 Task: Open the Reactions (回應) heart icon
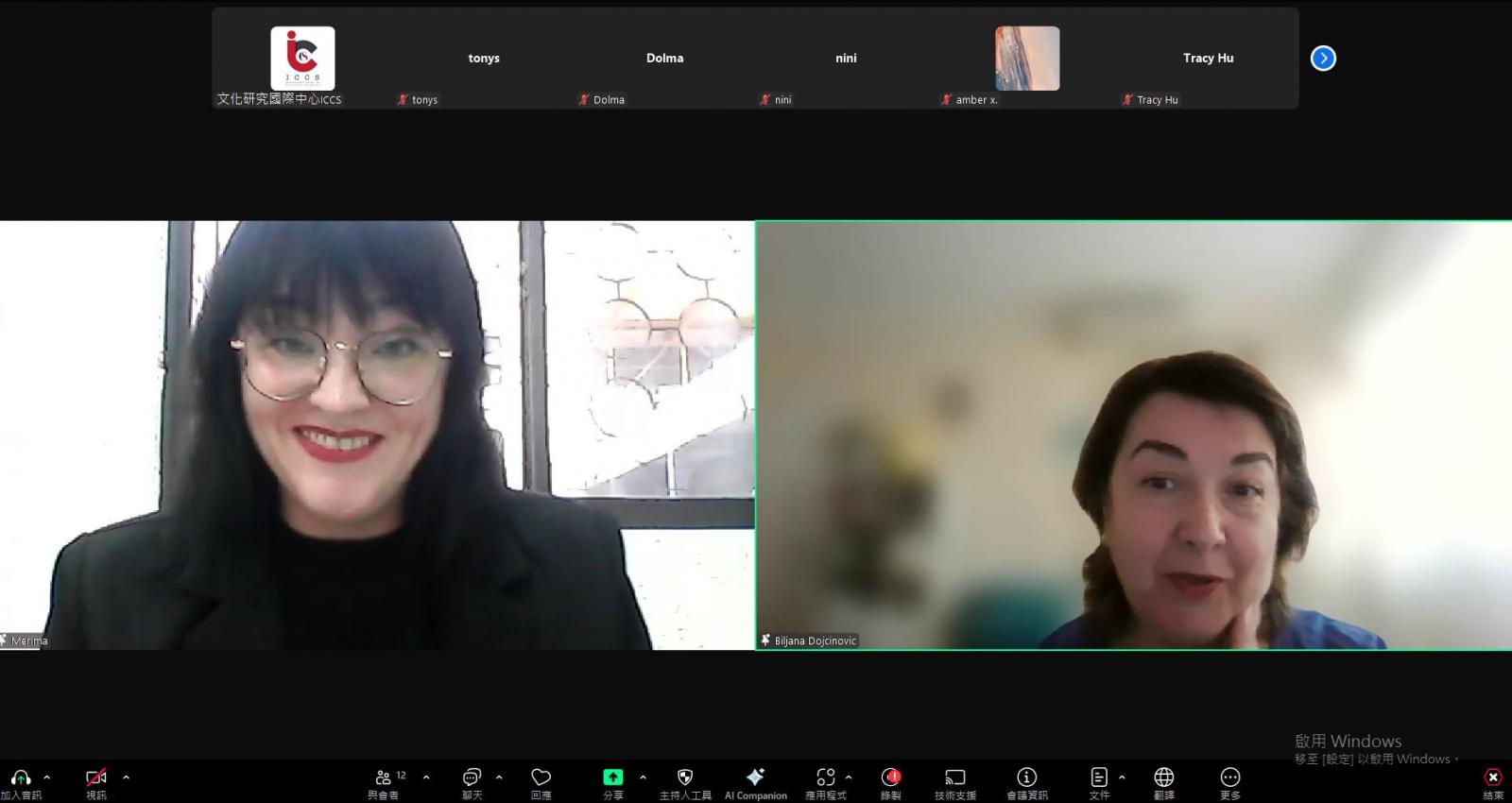tap(541, 777)
